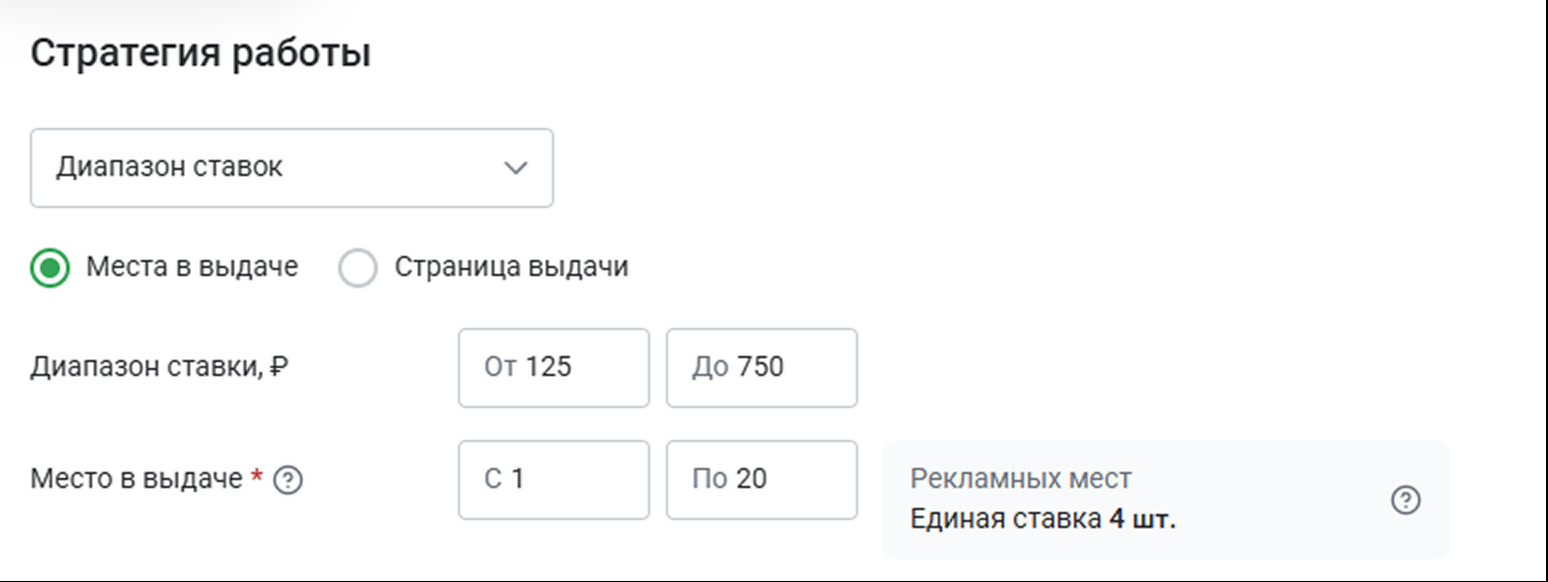The image size is (1548, 582).
Task: Click the С 1 starting position field
Action: [x=554, y=480]
